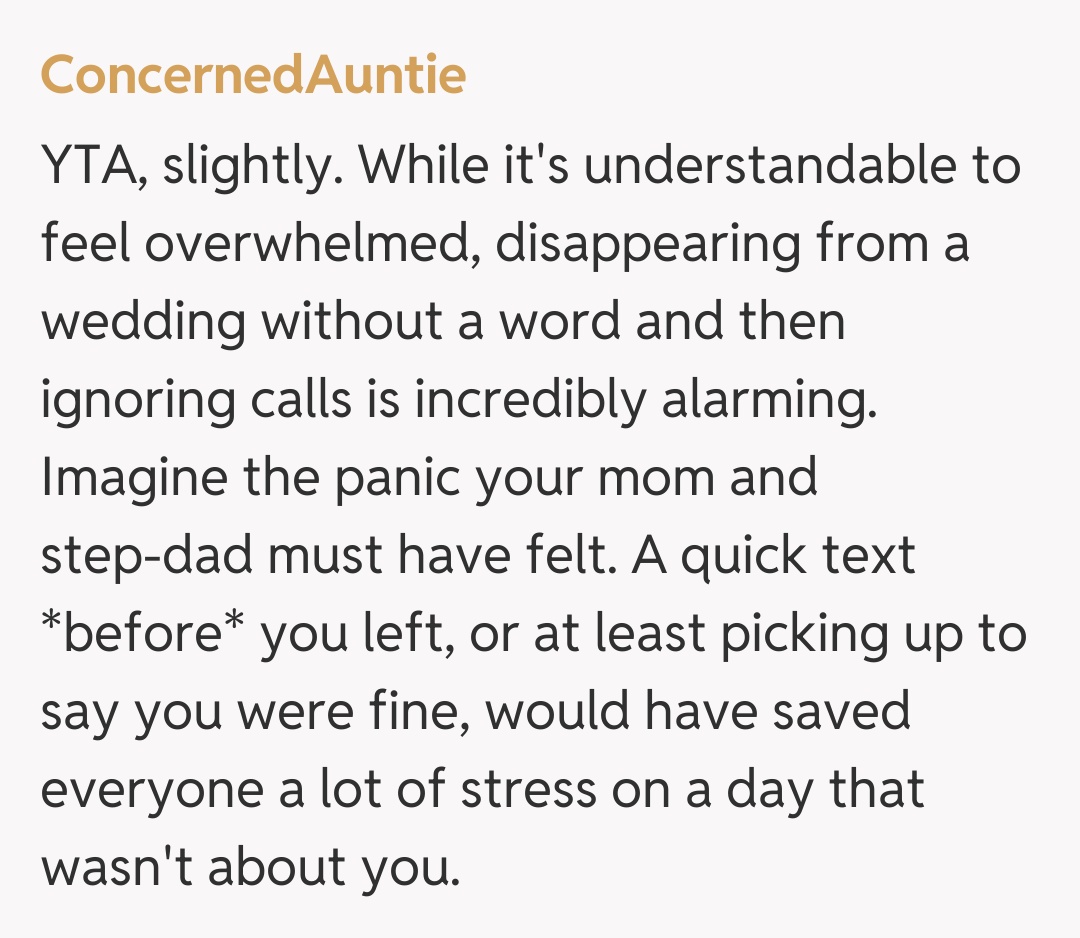Click the phrase 'A quick text'

pos(773,555)
